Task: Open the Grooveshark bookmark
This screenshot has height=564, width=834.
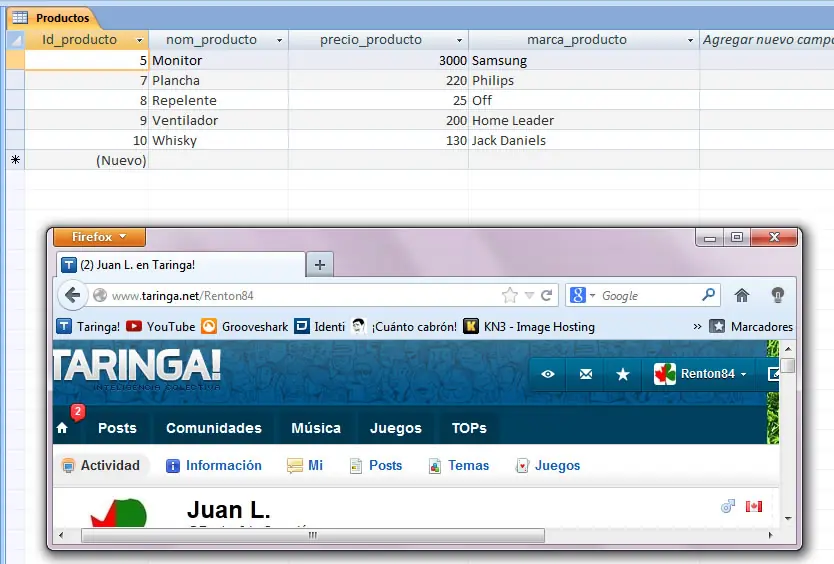Action: click(x=245, y=326)
